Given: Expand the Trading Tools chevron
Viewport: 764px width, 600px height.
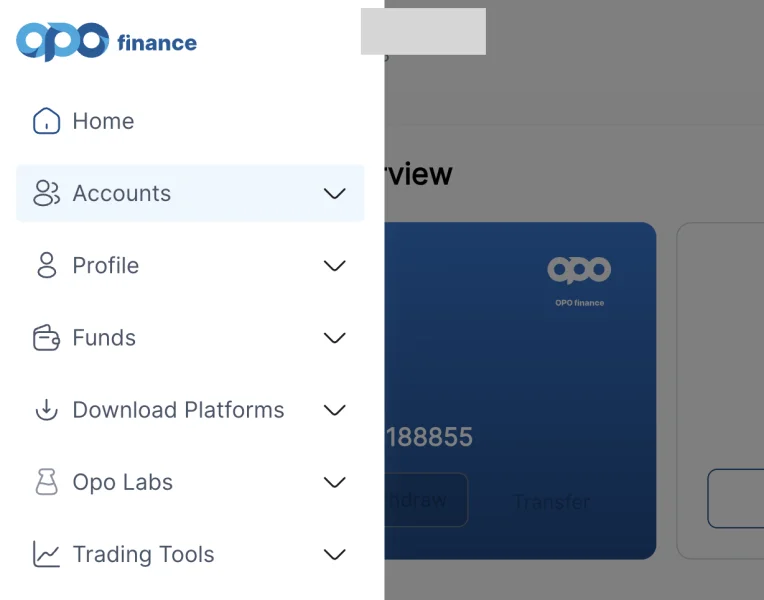Looking at the screenshot, I should pyautogui.click(x=335, y=554).
